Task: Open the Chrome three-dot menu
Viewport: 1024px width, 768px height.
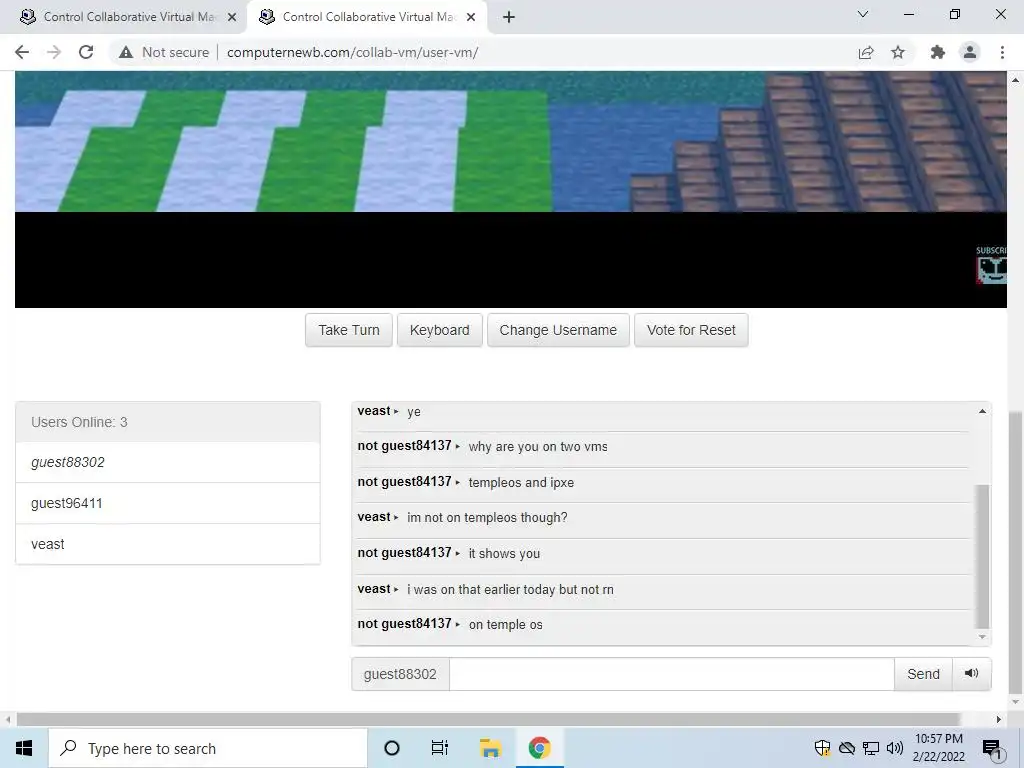Action: pos(1002,52)
